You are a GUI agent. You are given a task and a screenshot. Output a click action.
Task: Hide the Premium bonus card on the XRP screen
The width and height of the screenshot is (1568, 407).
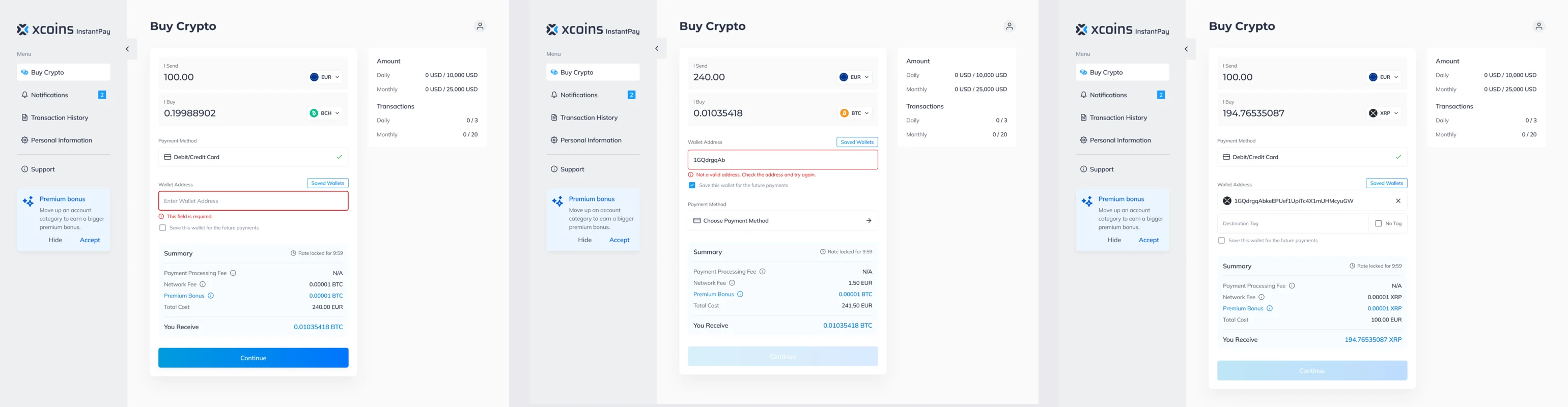point(1114,240)
